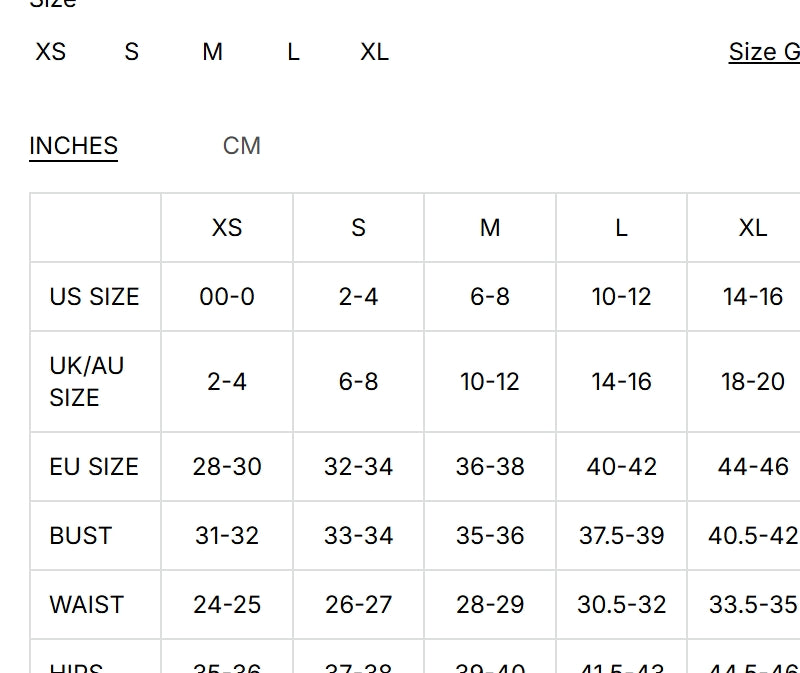This screenshot has width=800, height=673.
Task: Click the WAIST row label
Action: pyautogui.click(x=87, y=605)
